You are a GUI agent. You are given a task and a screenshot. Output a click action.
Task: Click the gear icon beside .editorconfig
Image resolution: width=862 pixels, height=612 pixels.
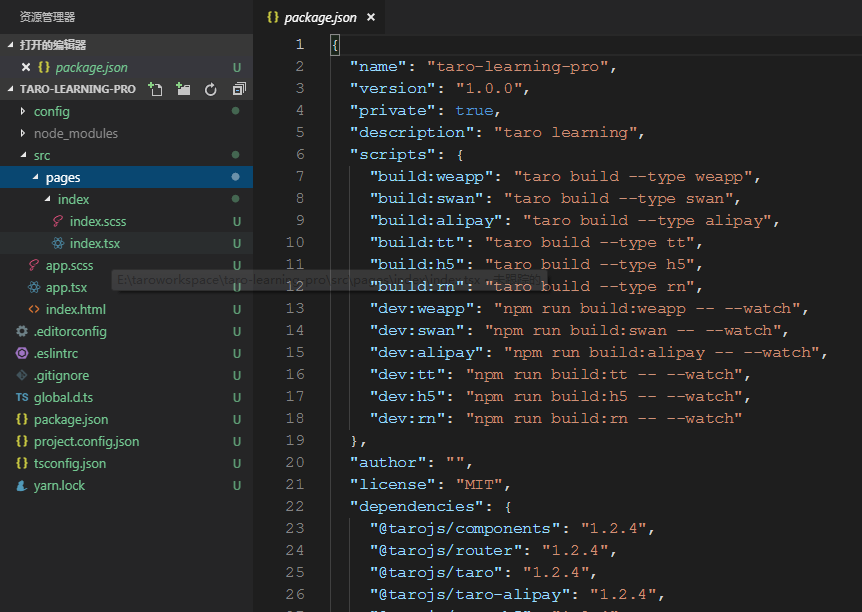[x=22, y=331]
